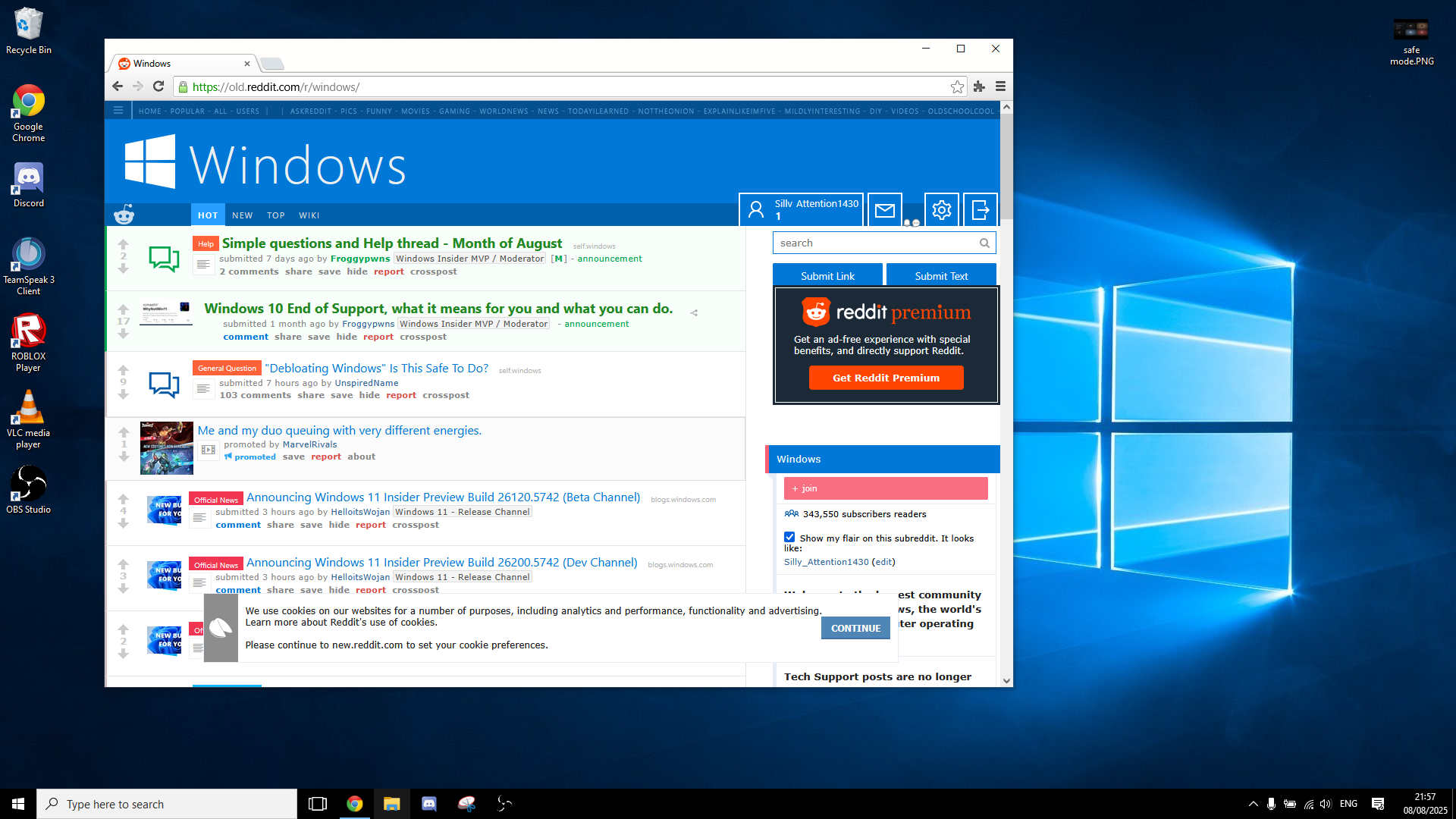Open the Windows Start menu
The width and height of the screenshot is (1456, 819).
18,804
